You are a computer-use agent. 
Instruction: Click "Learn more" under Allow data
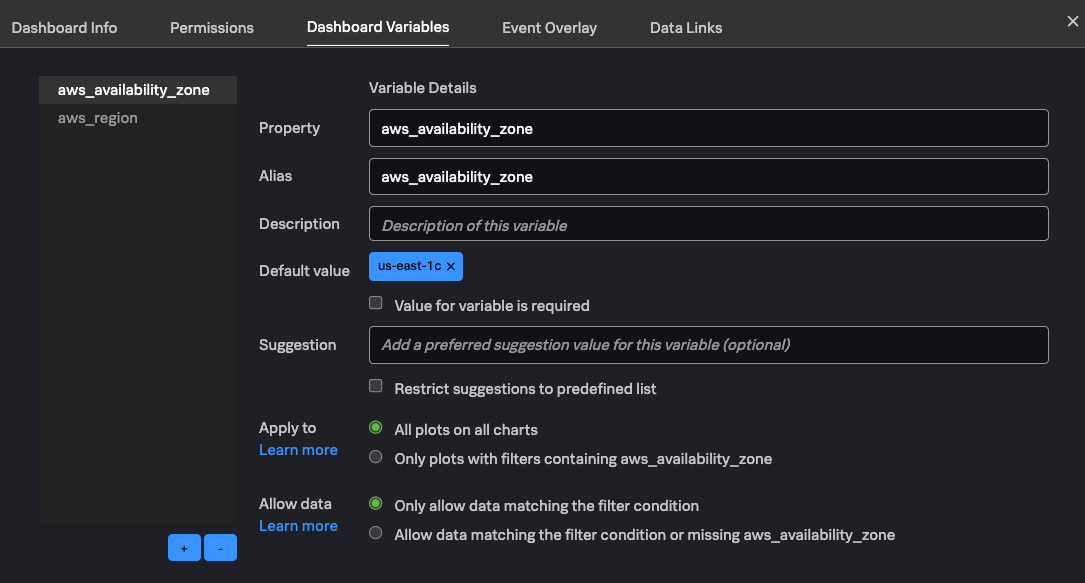coord(298,525)
